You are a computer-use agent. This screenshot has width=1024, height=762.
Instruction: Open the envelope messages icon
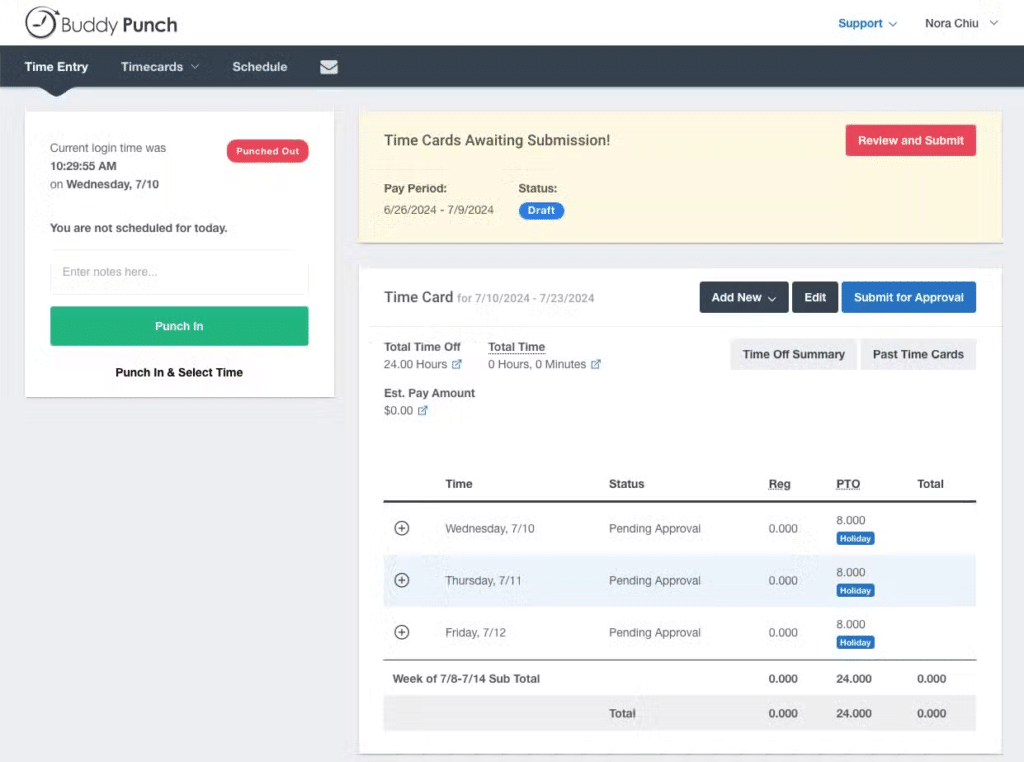328,67
